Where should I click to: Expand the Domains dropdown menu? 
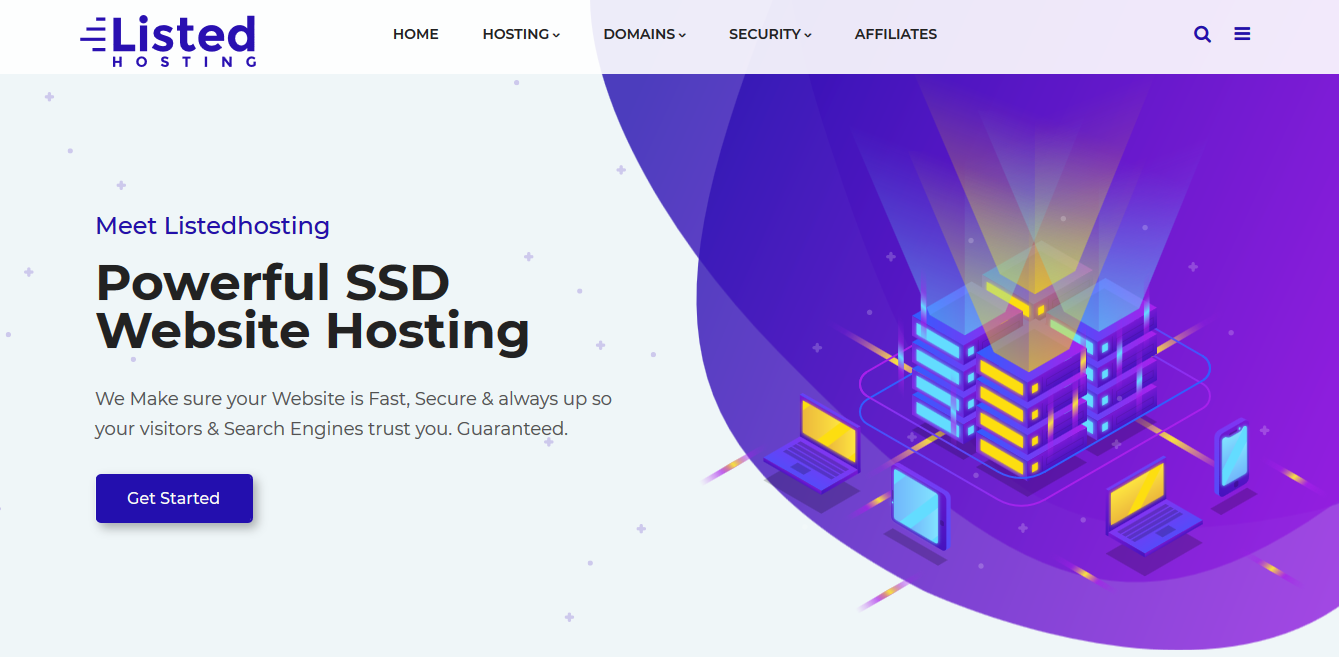644,34
